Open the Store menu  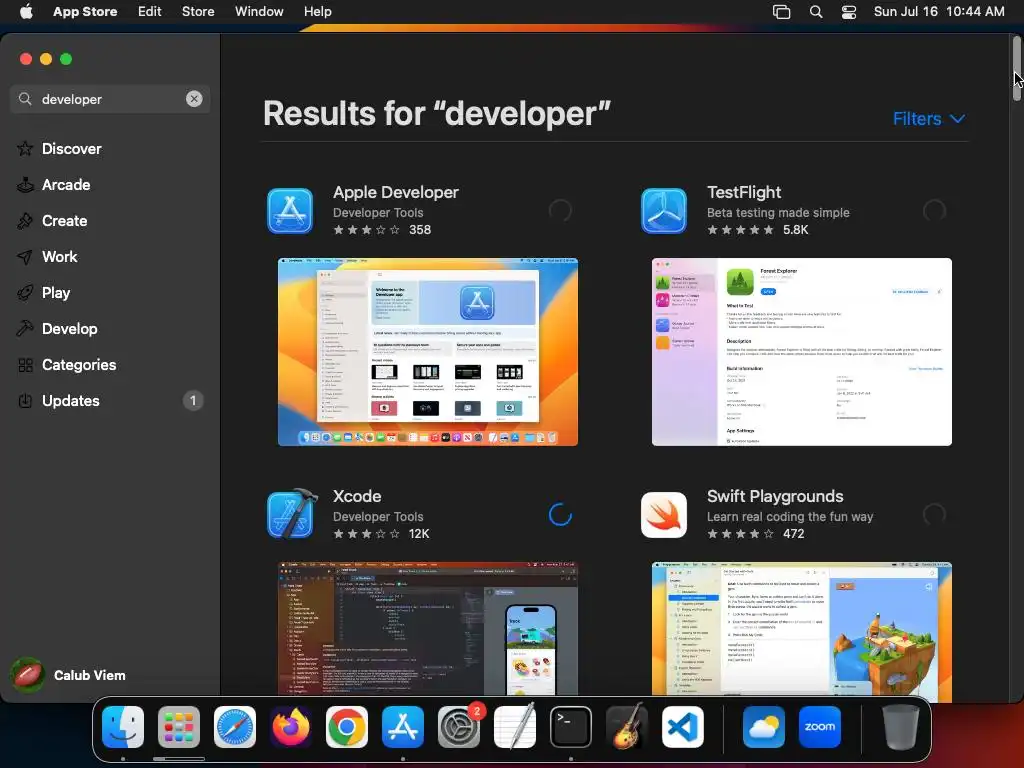198,11
